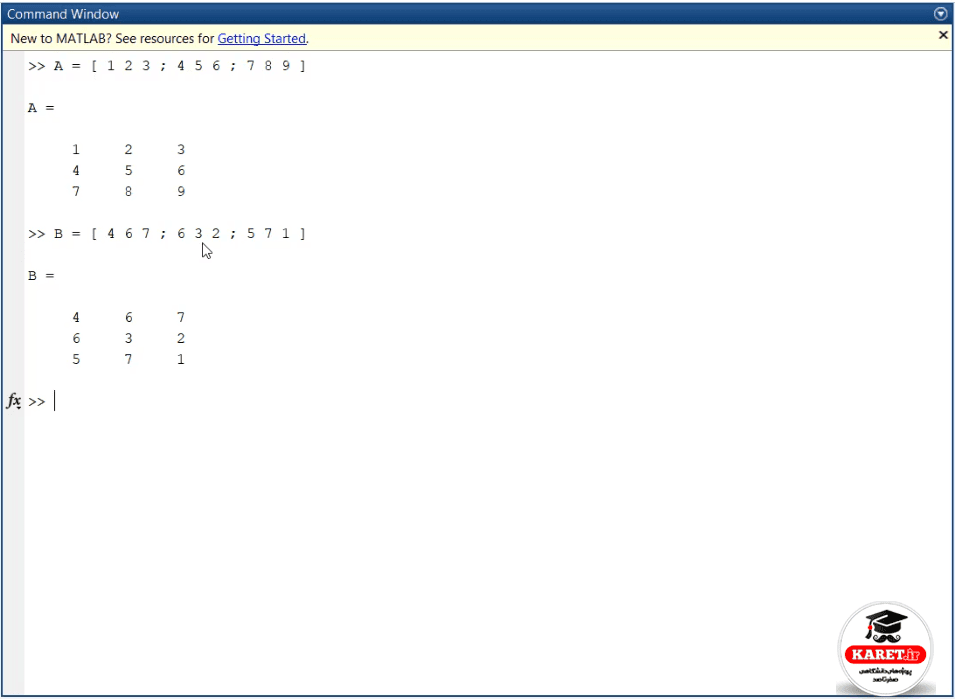The image size is (955, 699).
Task: Click value 1 in matrix B output
Action: pos(181,360)
